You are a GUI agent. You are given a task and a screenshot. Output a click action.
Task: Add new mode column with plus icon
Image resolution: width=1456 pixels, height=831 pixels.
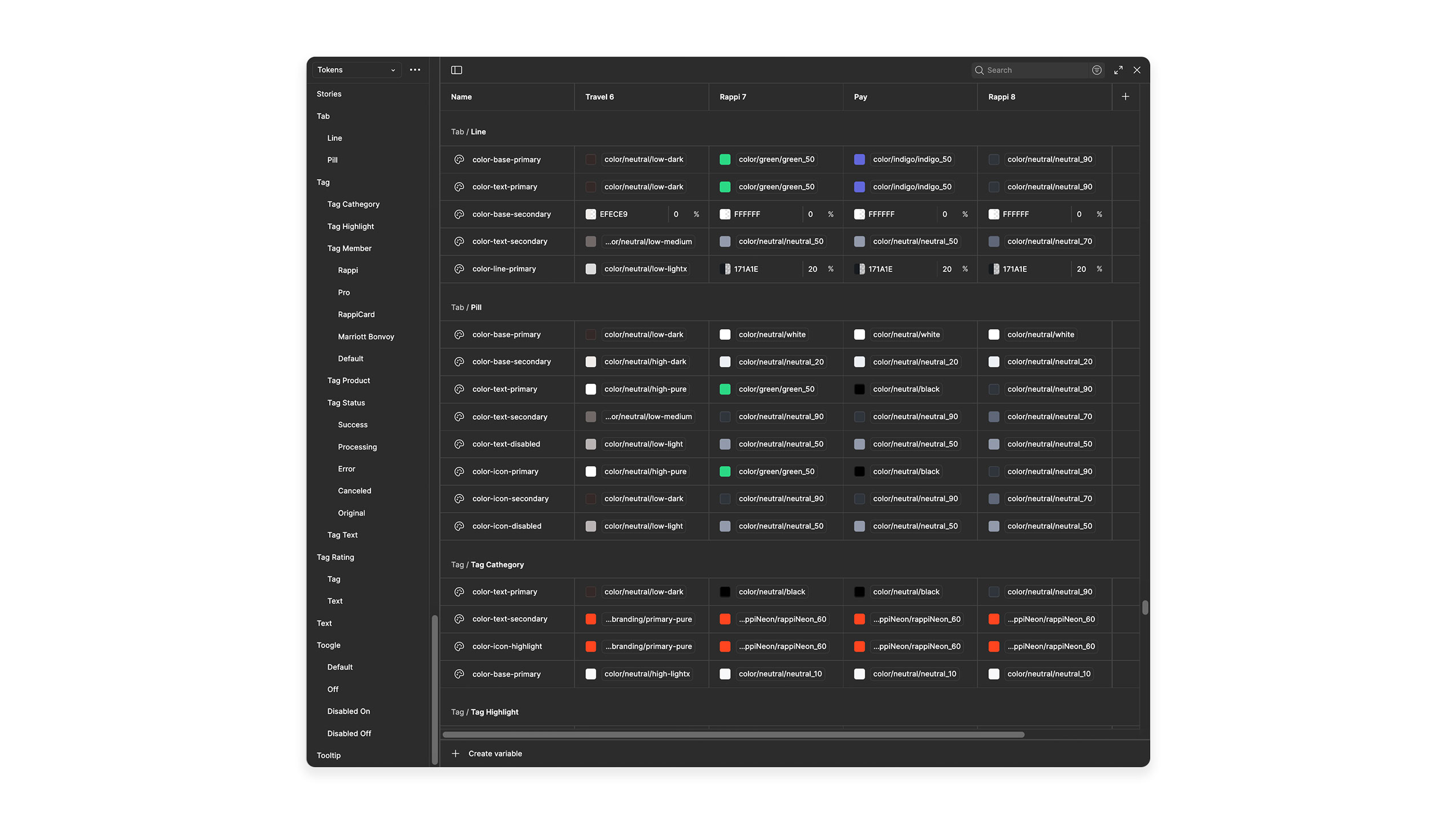(1125, 96)
